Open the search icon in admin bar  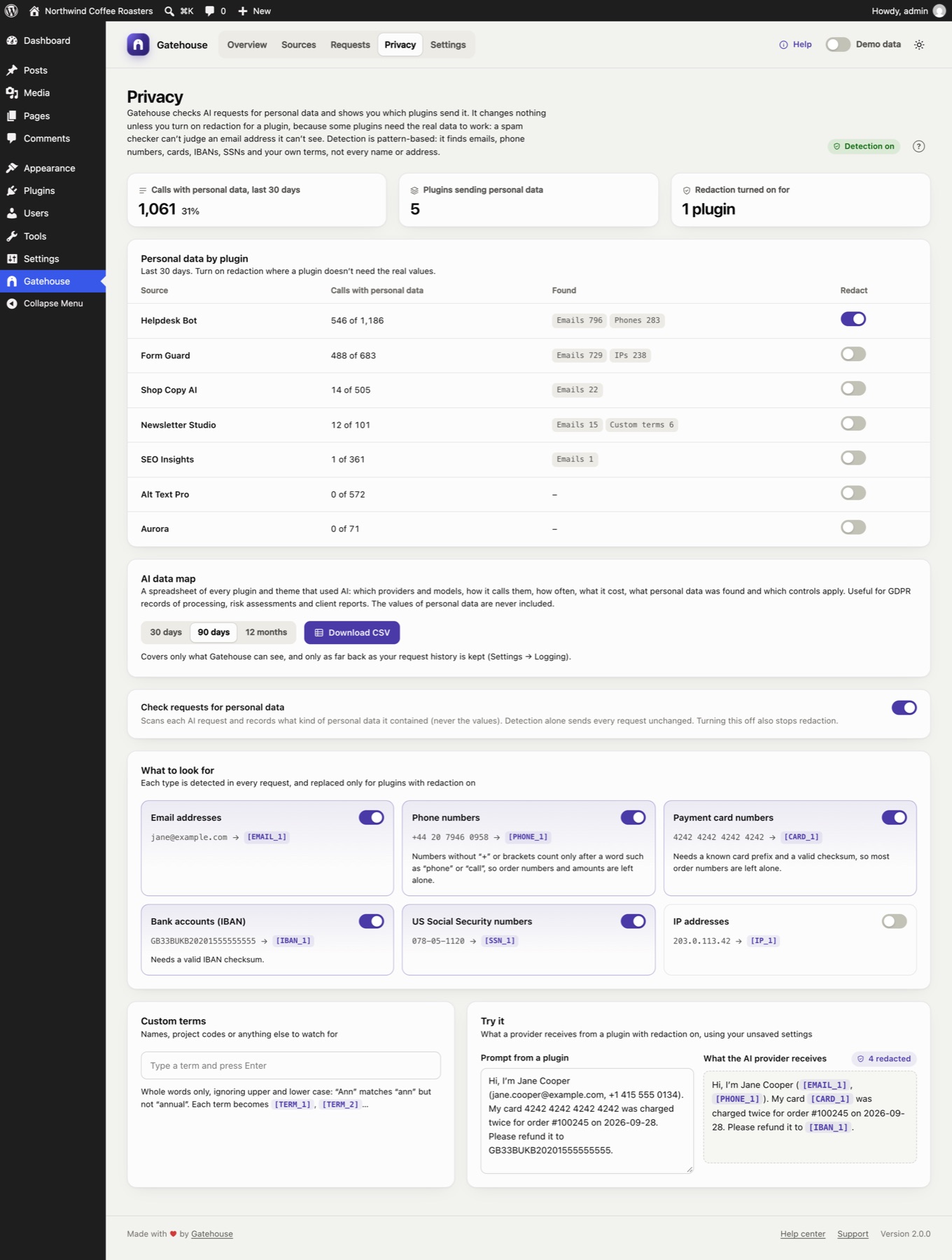pos(169,11)
